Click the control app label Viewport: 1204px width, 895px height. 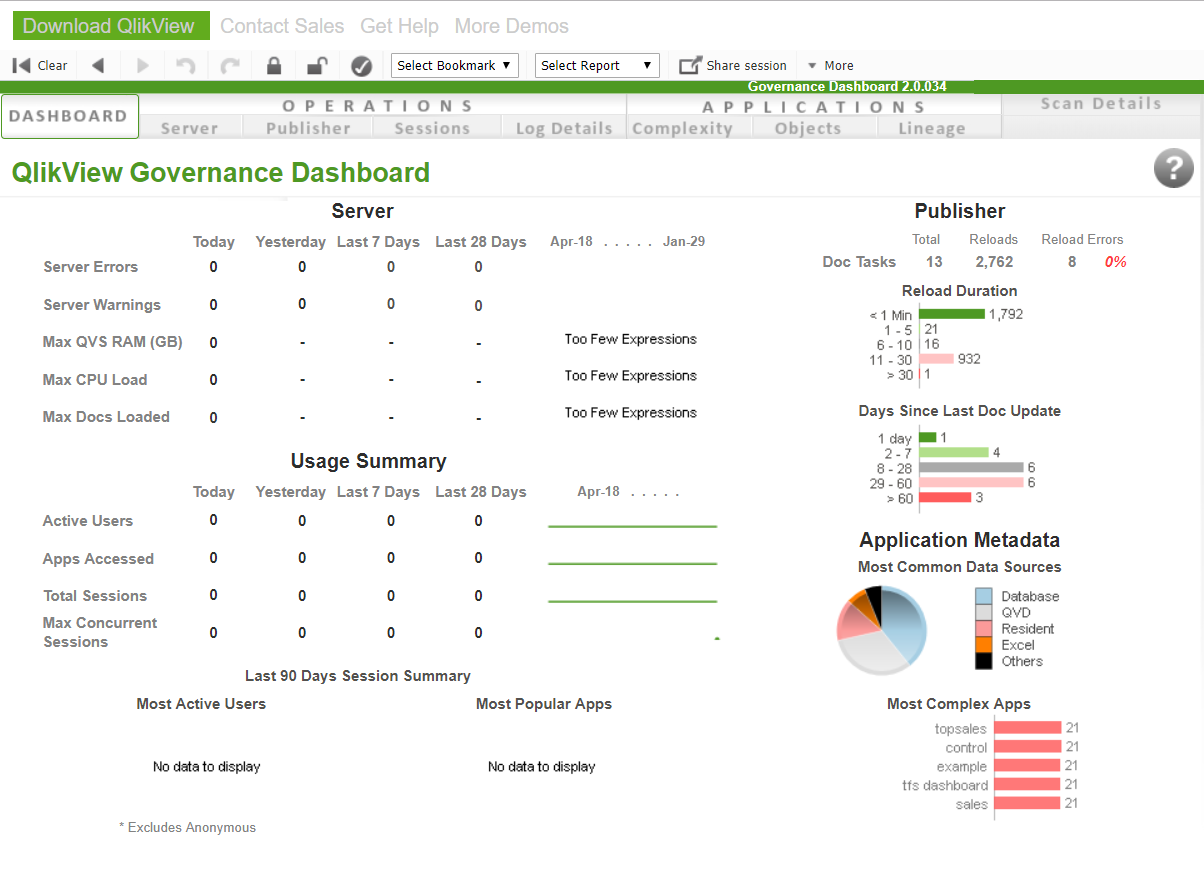click(966, 748)
